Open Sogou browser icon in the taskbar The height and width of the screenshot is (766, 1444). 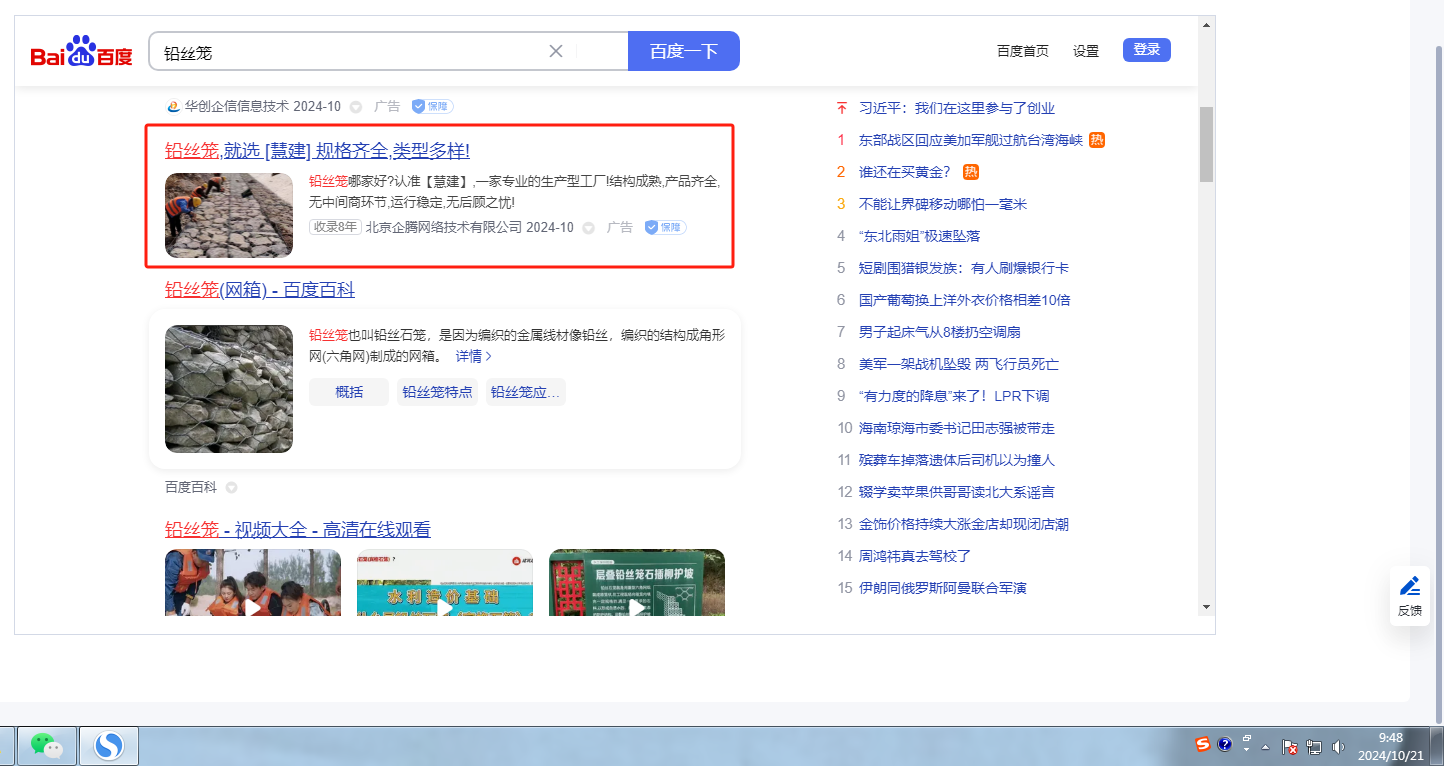tap(108, 745)
